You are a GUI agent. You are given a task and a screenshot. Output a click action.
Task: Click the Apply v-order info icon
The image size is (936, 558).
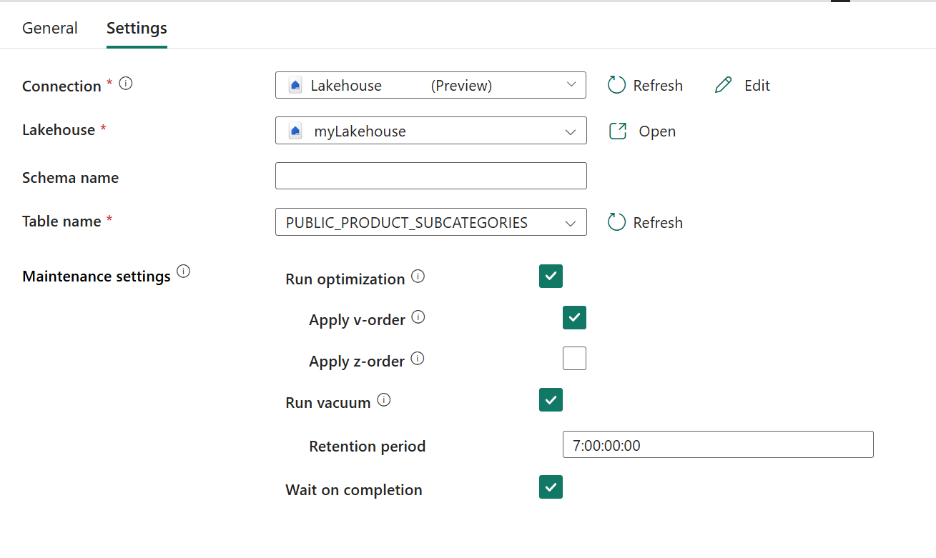tap(418, 317)
